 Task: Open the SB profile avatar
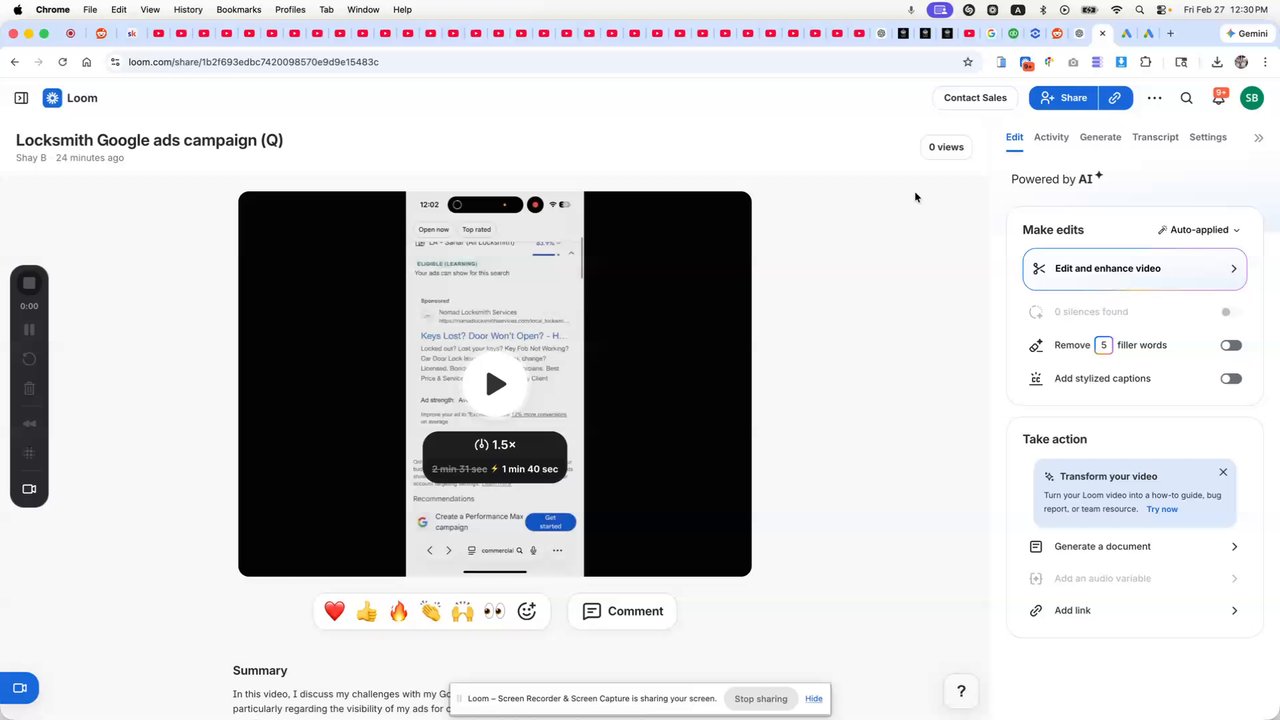click(x=1251, y=98)
